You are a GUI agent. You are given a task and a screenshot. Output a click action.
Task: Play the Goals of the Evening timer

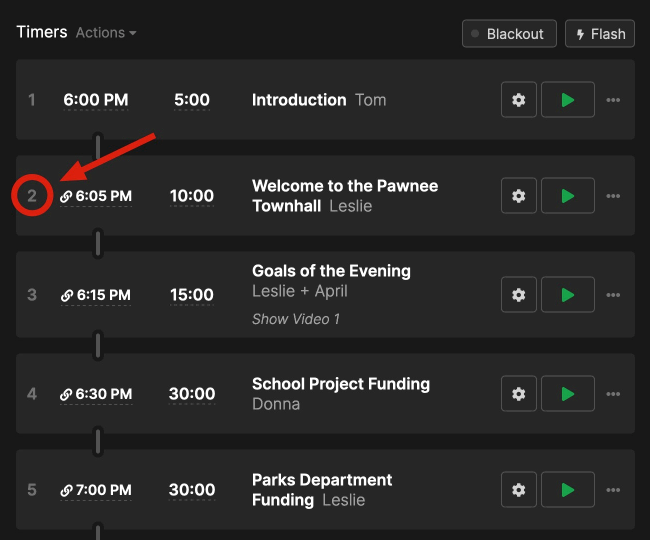568,295
